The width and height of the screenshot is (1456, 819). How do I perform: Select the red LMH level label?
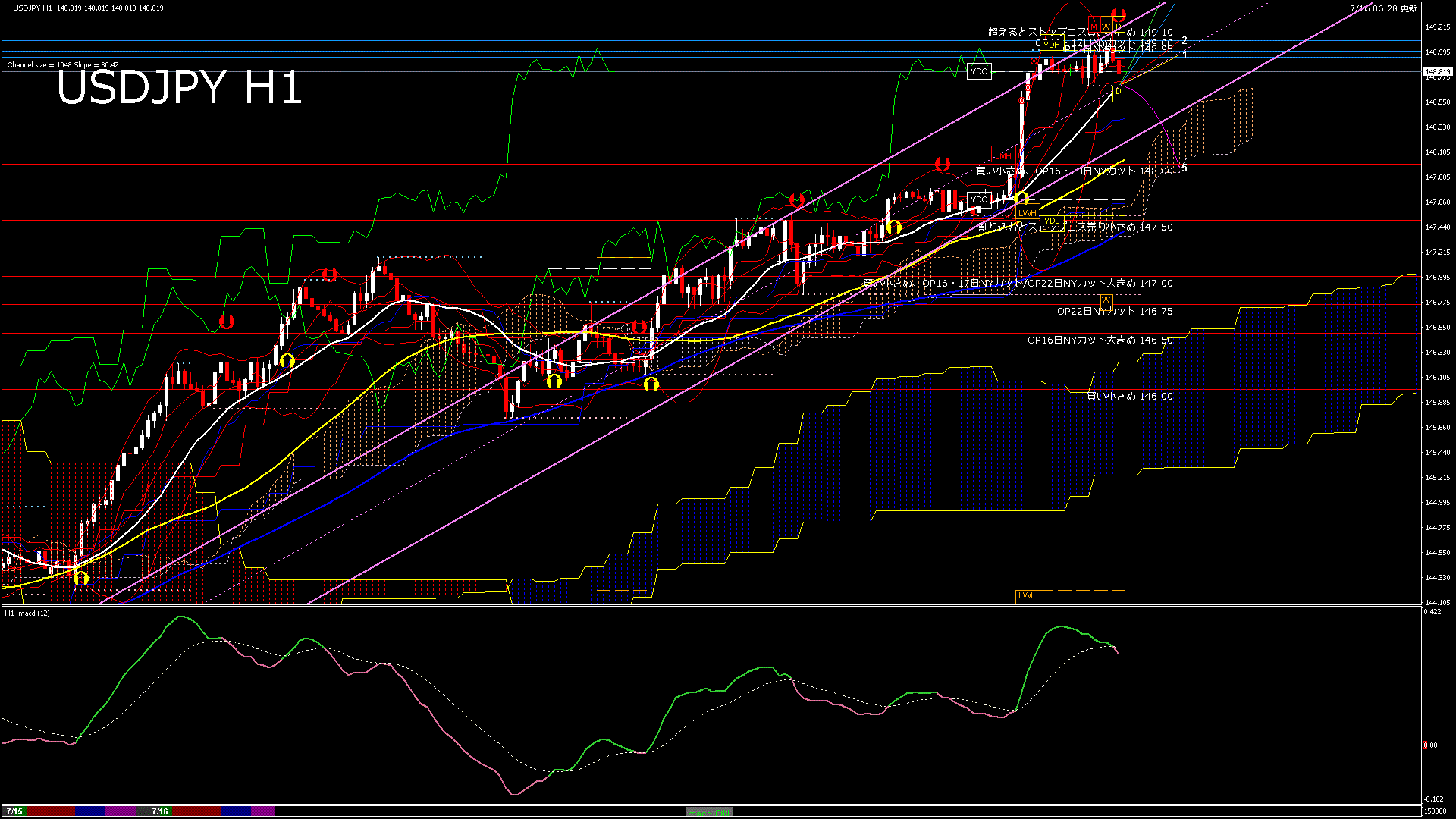[x=1003, y=155]
